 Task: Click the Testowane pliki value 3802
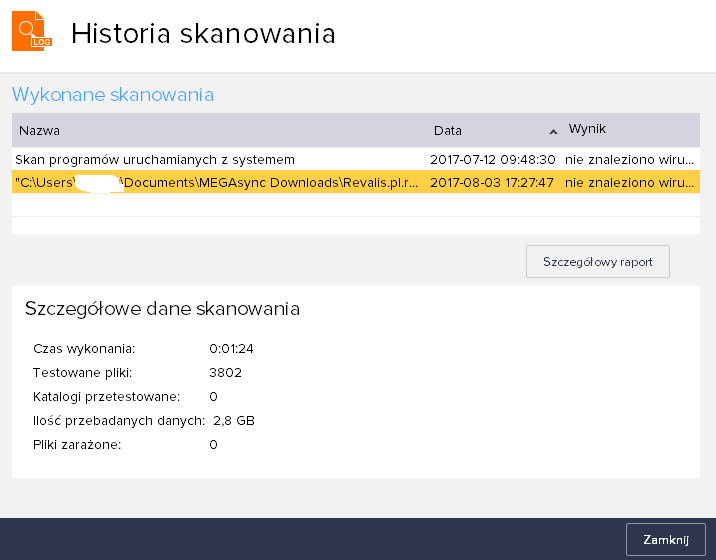[x=226, y=373]
